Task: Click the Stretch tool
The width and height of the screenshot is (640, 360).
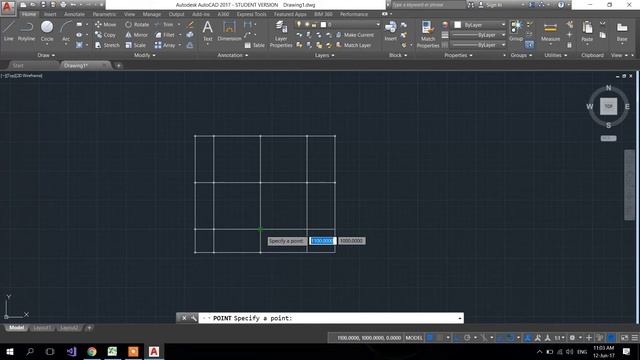Action: (x=107, y=45)
